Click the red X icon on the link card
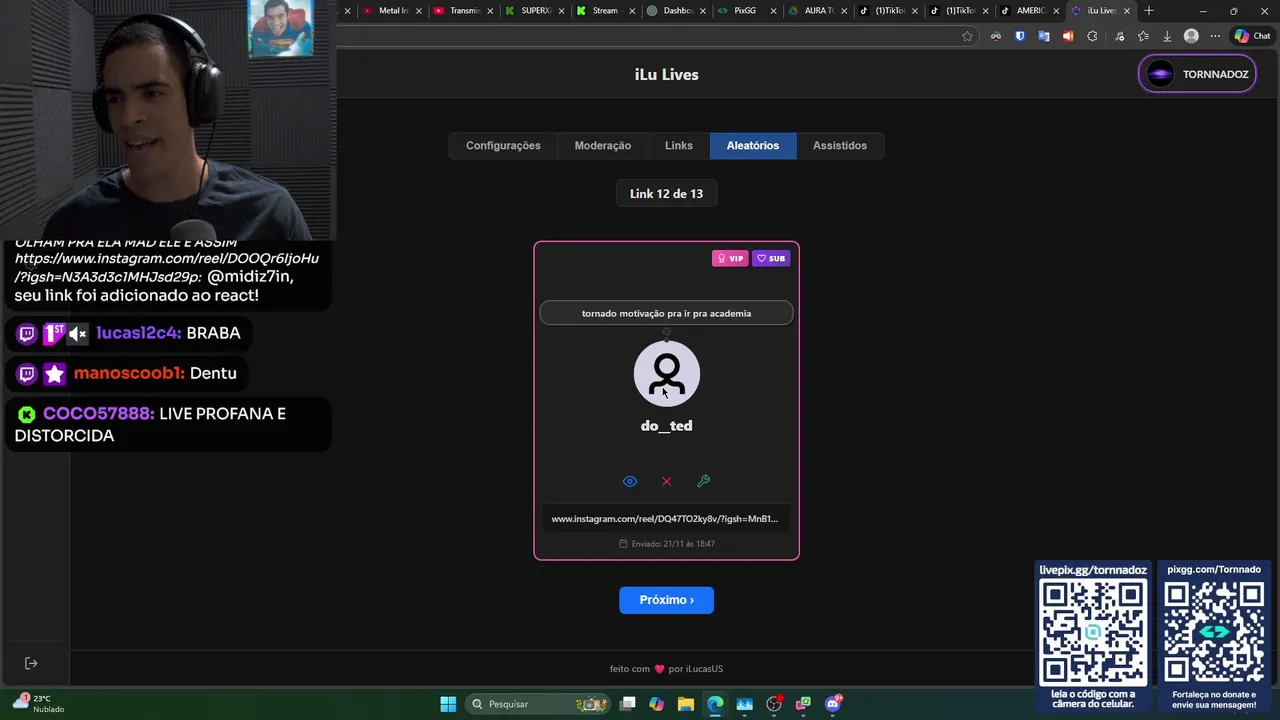The height and width of the screenshot is (720, 1280). coord(667,482)
